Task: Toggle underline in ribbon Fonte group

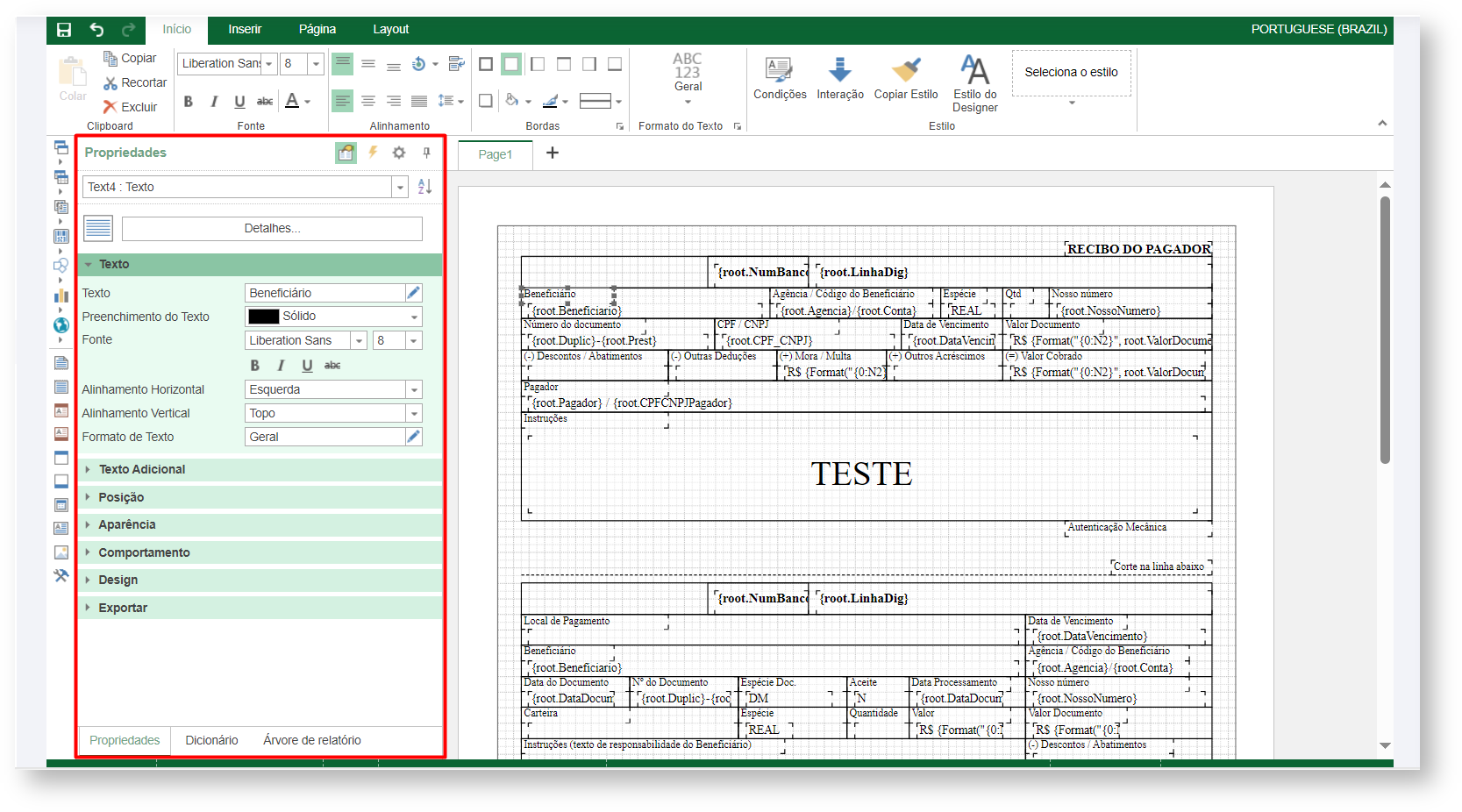Action: (239, 102)
